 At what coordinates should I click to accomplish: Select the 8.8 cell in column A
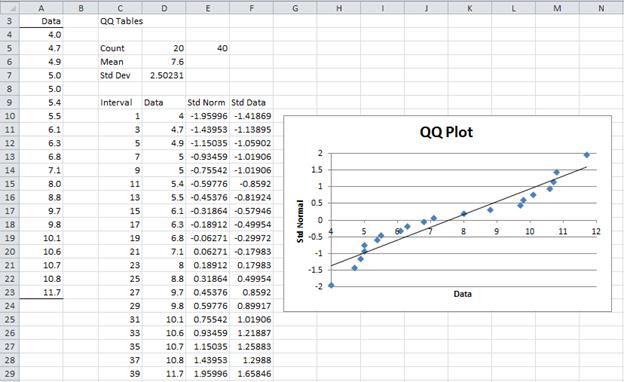pos(41,197)
